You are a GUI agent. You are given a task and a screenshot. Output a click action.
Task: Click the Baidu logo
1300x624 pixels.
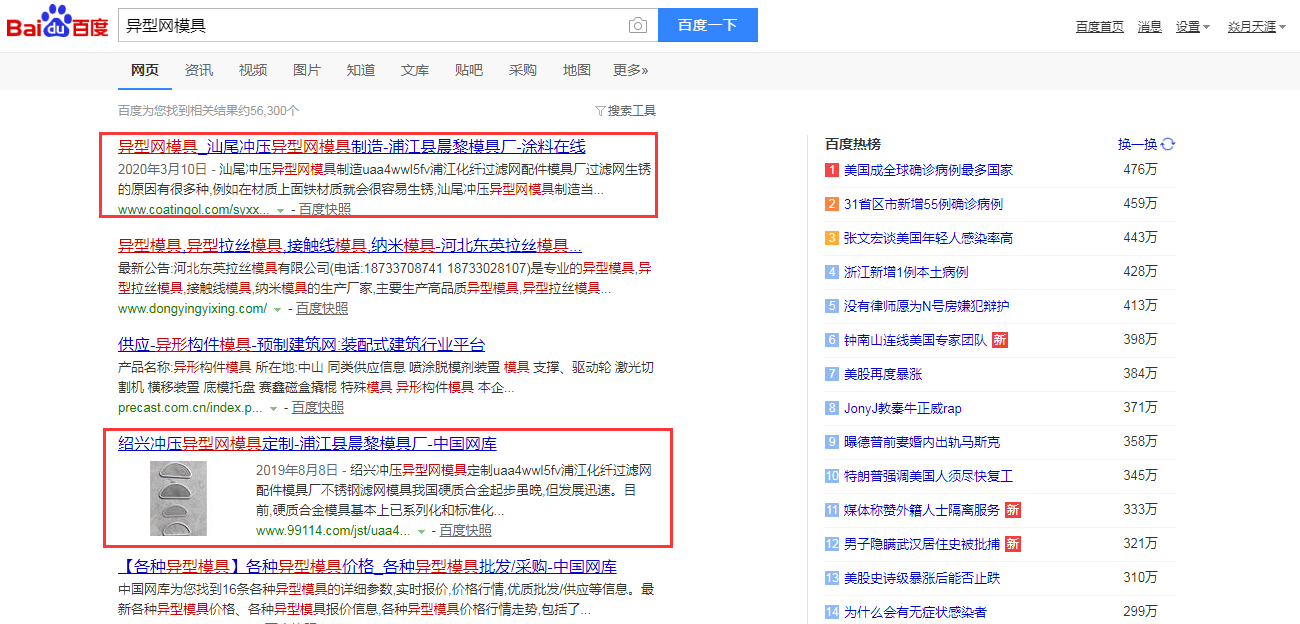57,24
